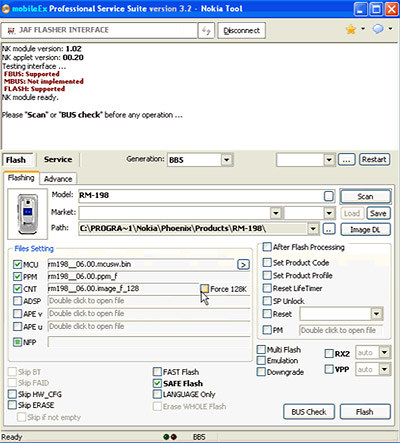The width and height of the screenshot is (400, 443).
Task: Click the Model RM-198 input field
Action: coord(201,196)
